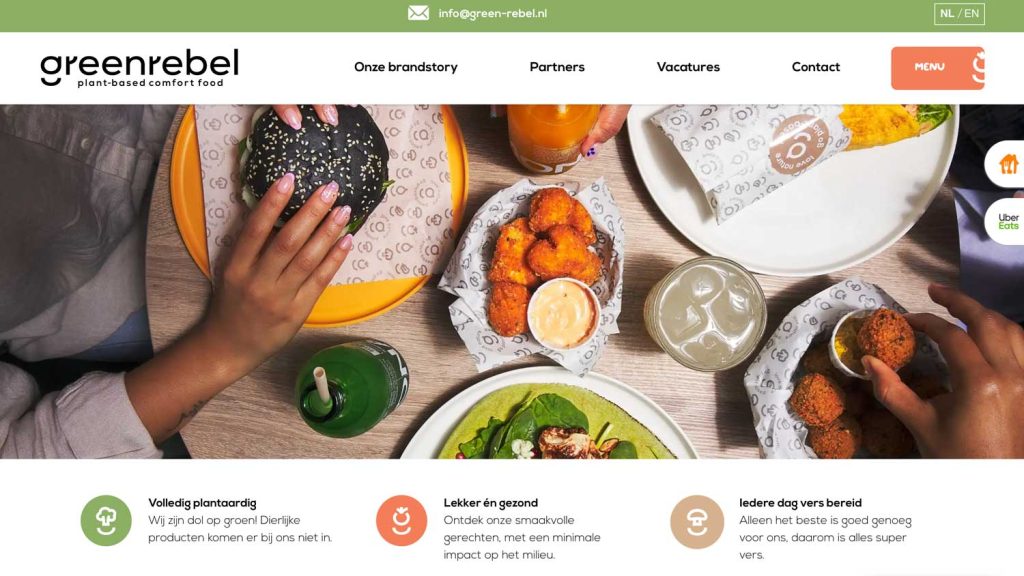Navigate to Contact
The image size is (1024, 576).
click(816, 67)
